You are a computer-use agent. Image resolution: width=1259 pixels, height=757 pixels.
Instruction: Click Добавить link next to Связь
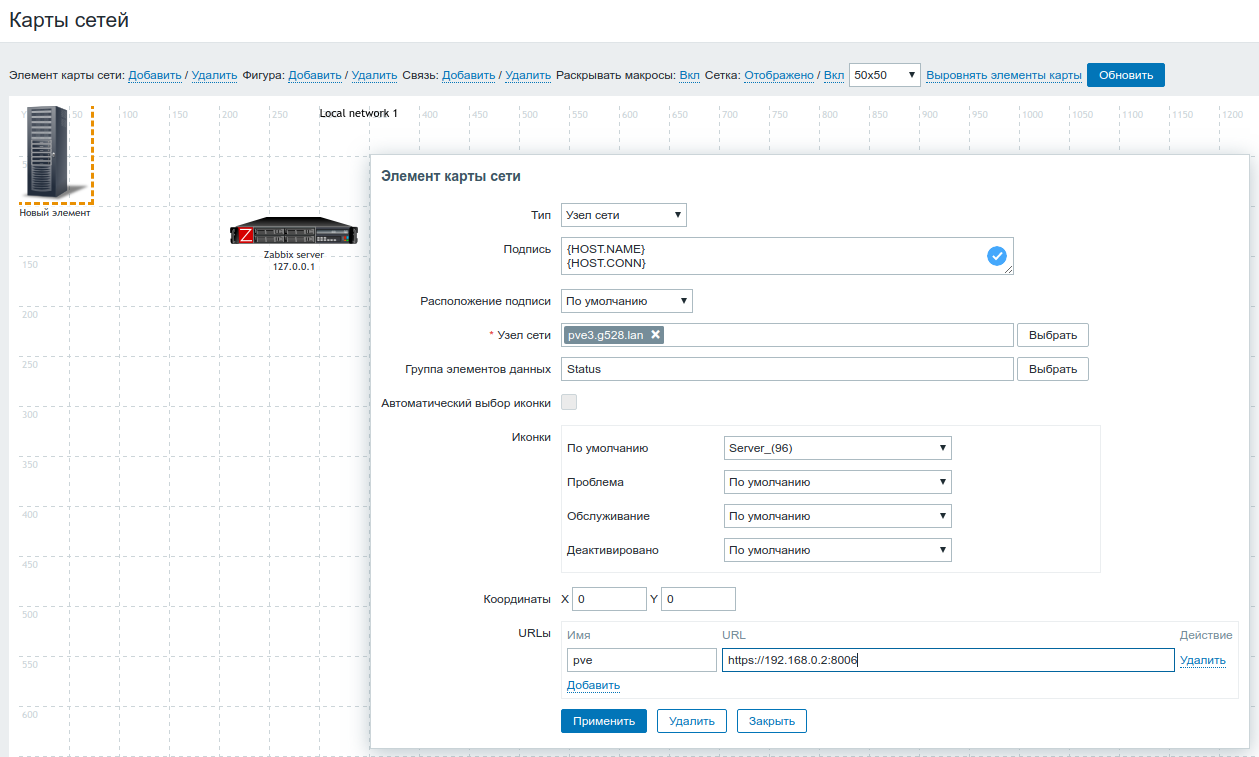click(x=469, y=75)
